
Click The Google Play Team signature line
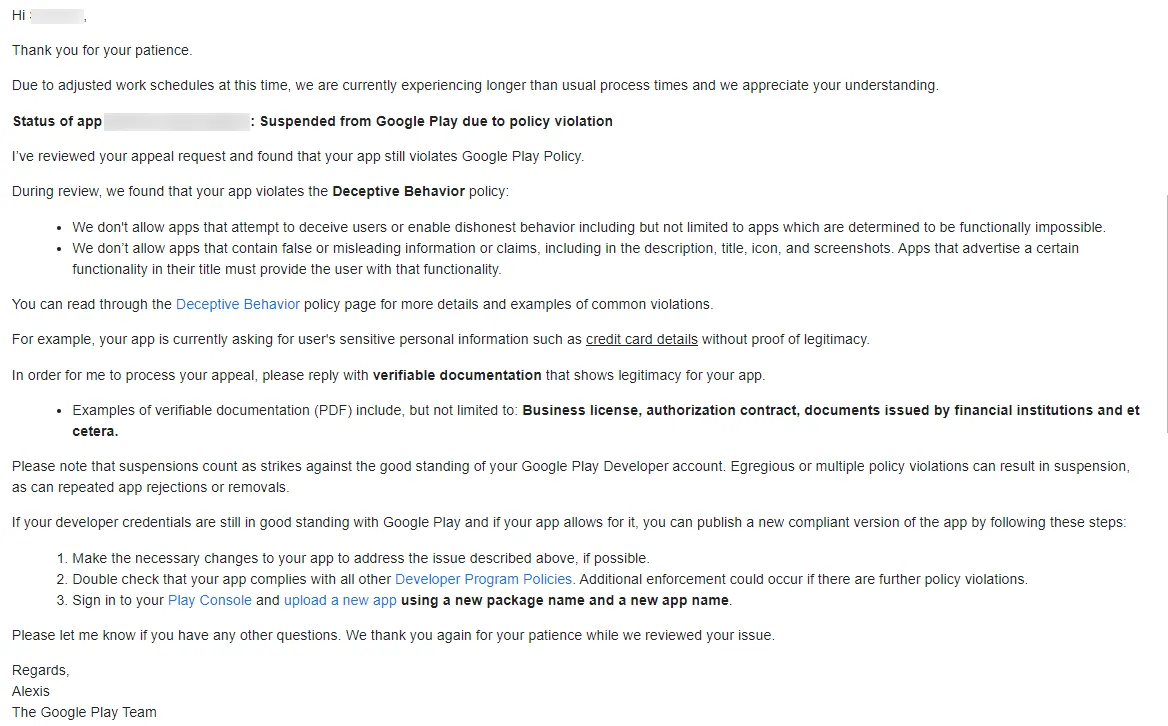84,712
